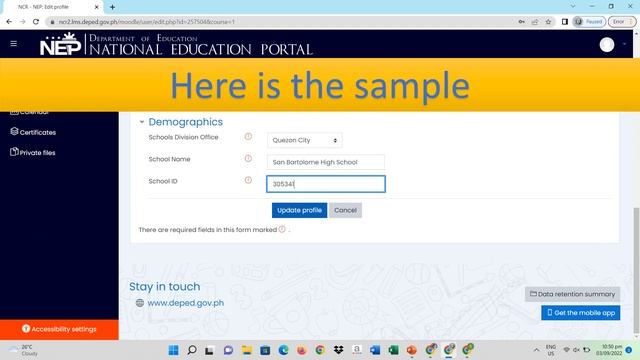Open Accessibility settings
640x360 pixels.
coord(59,329)
